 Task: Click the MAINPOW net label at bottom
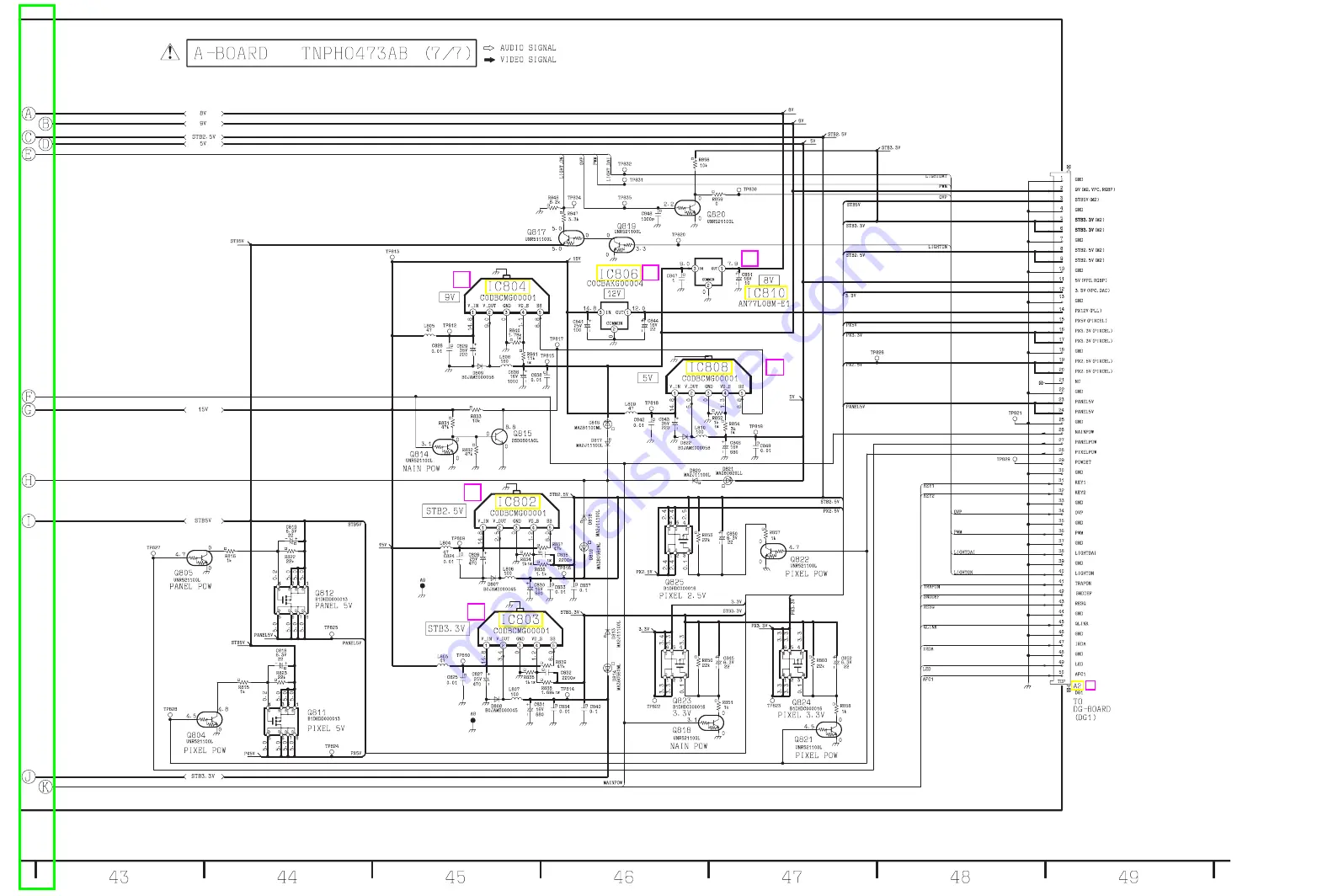click(x=613, y=783)
